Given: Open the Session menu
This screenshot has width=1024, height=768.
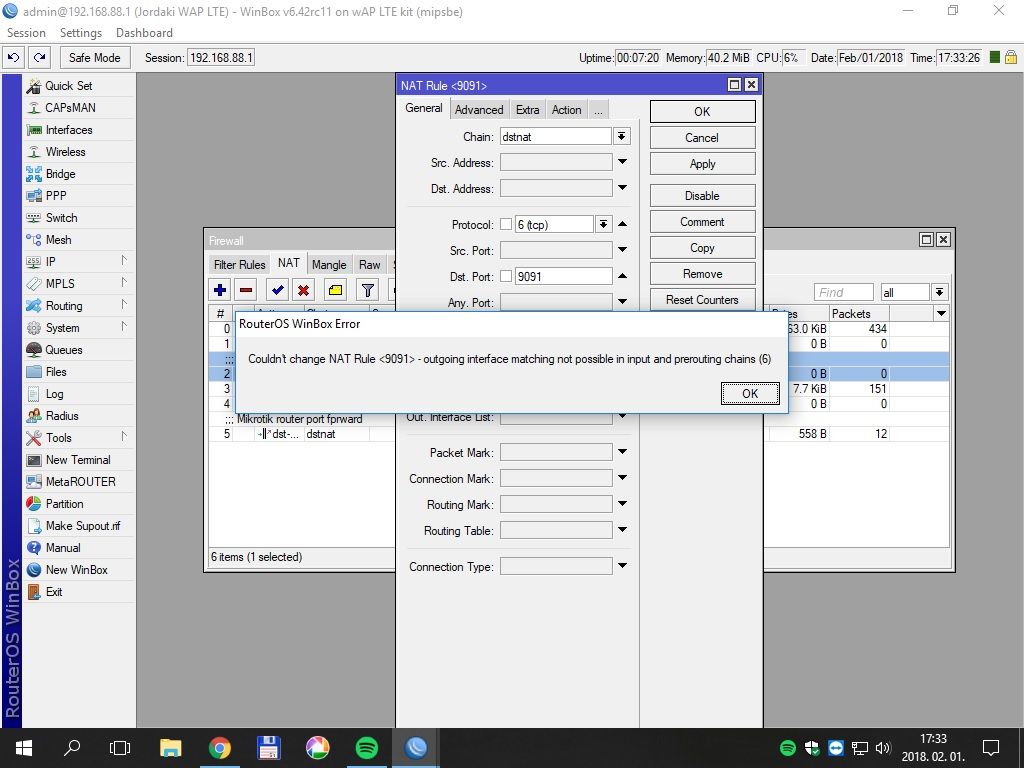Looking at the screenshot, I should coord(26,33).
